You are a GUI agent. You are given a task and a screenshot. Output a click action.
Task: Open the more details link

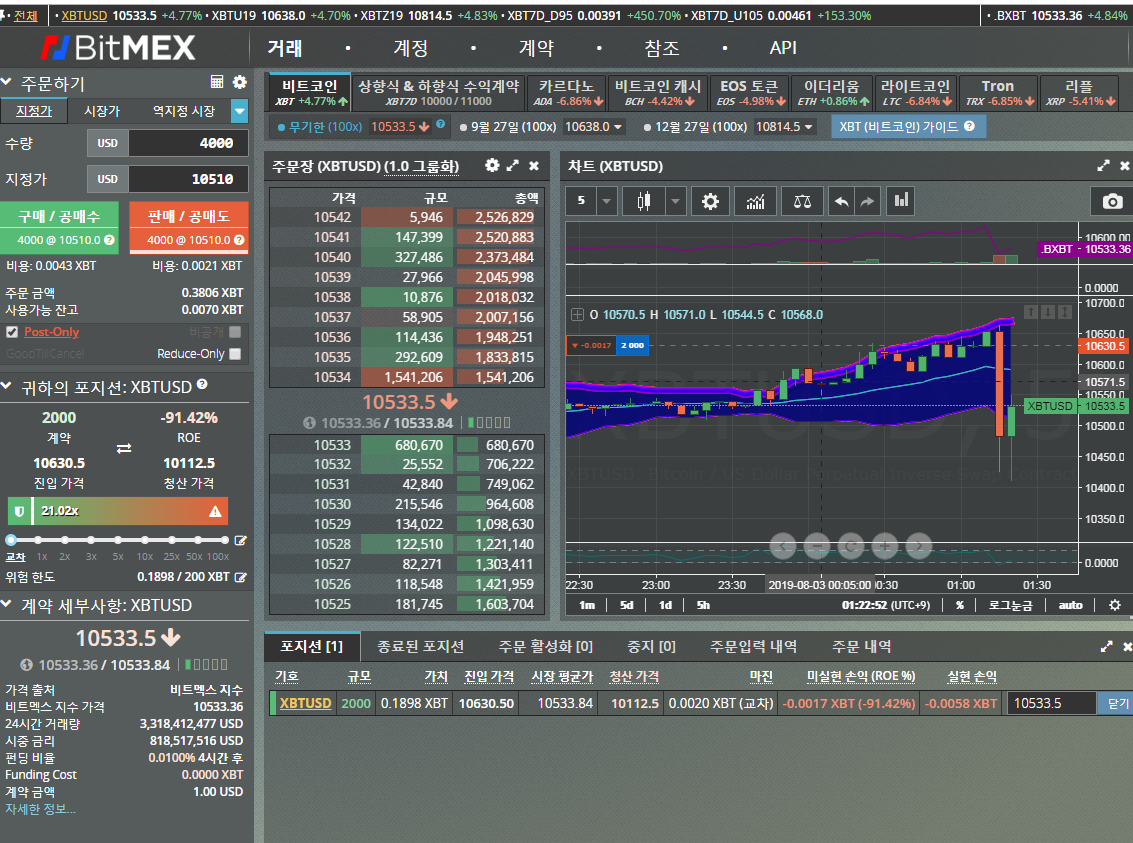tap(40, 808)
